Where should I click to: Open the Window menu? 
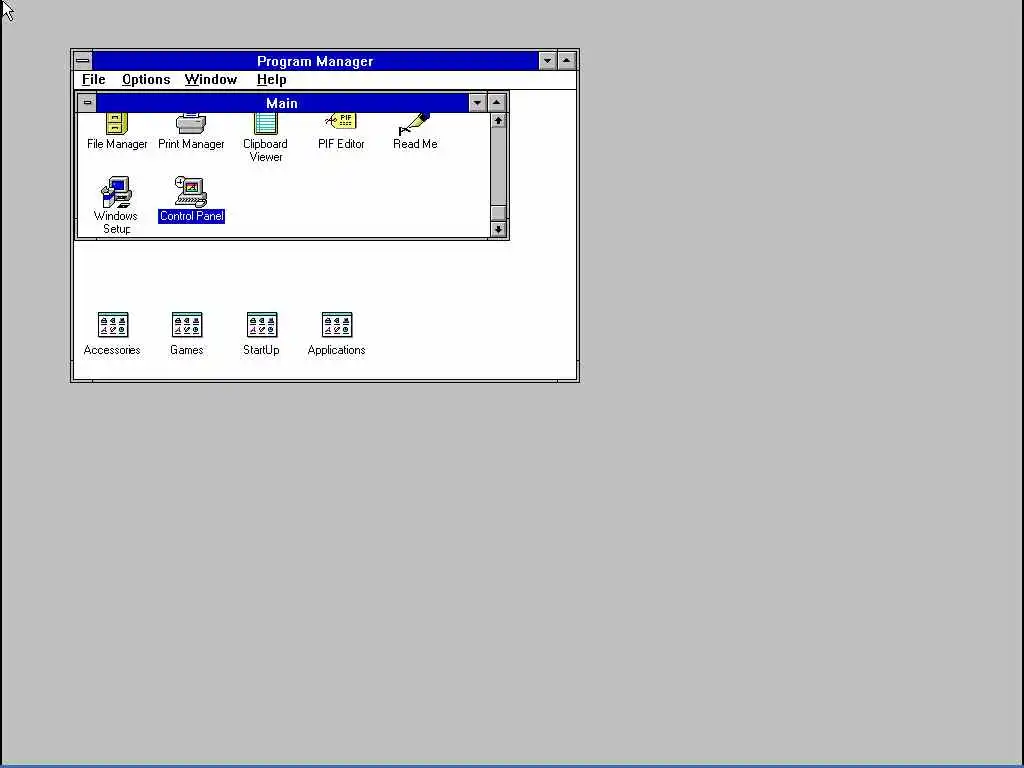210,80
